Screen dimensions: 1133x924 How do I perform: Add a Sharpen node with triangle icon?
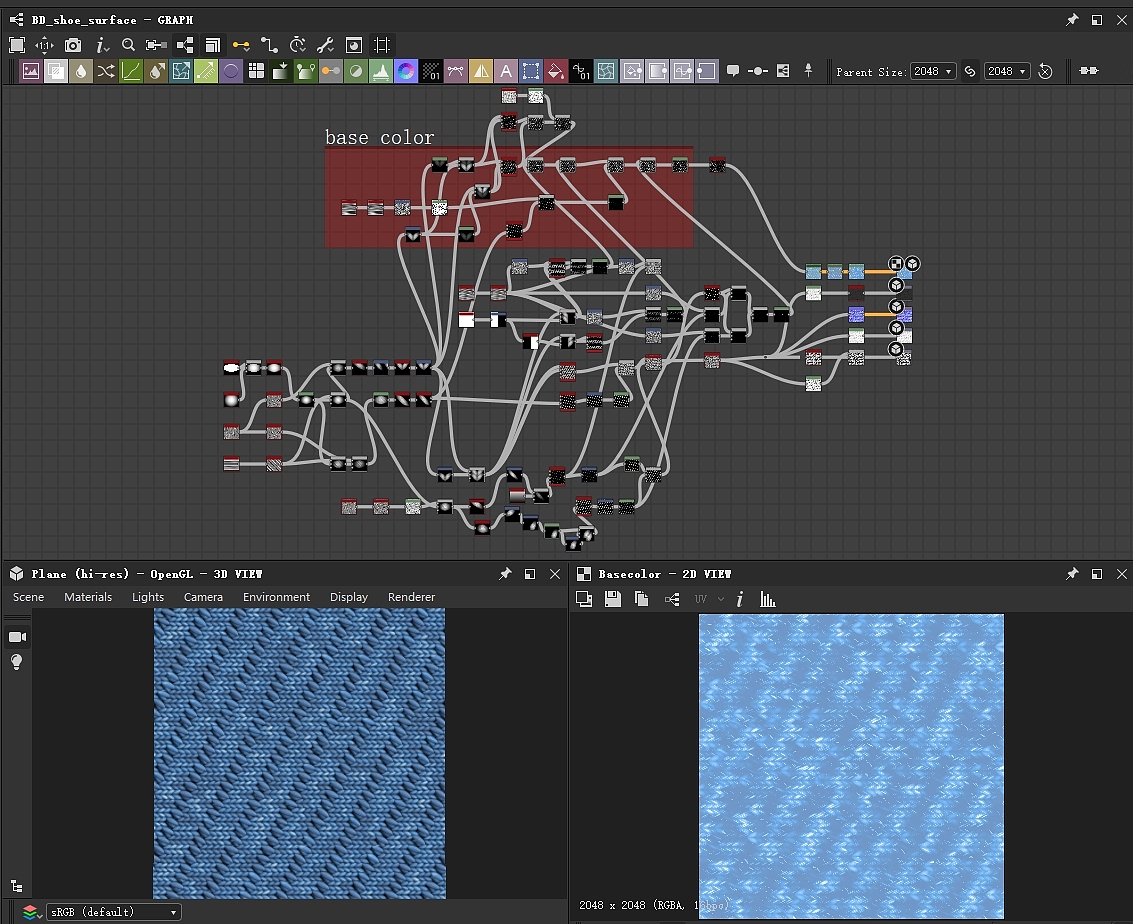(x=481, y=71)
